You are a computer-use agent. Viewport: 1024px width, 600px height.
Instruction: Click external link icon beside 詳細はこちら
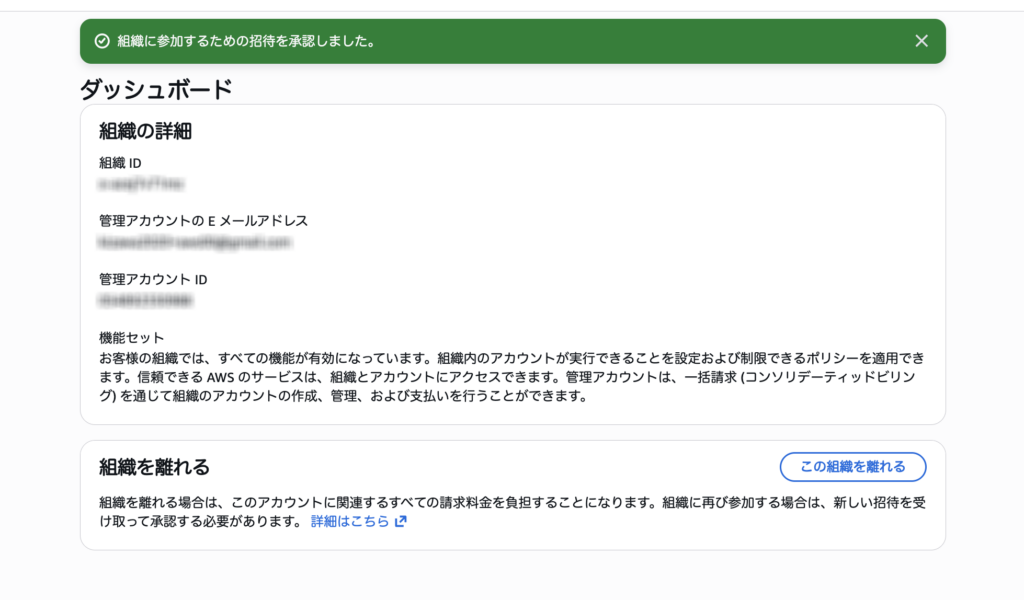pos(401,522)
